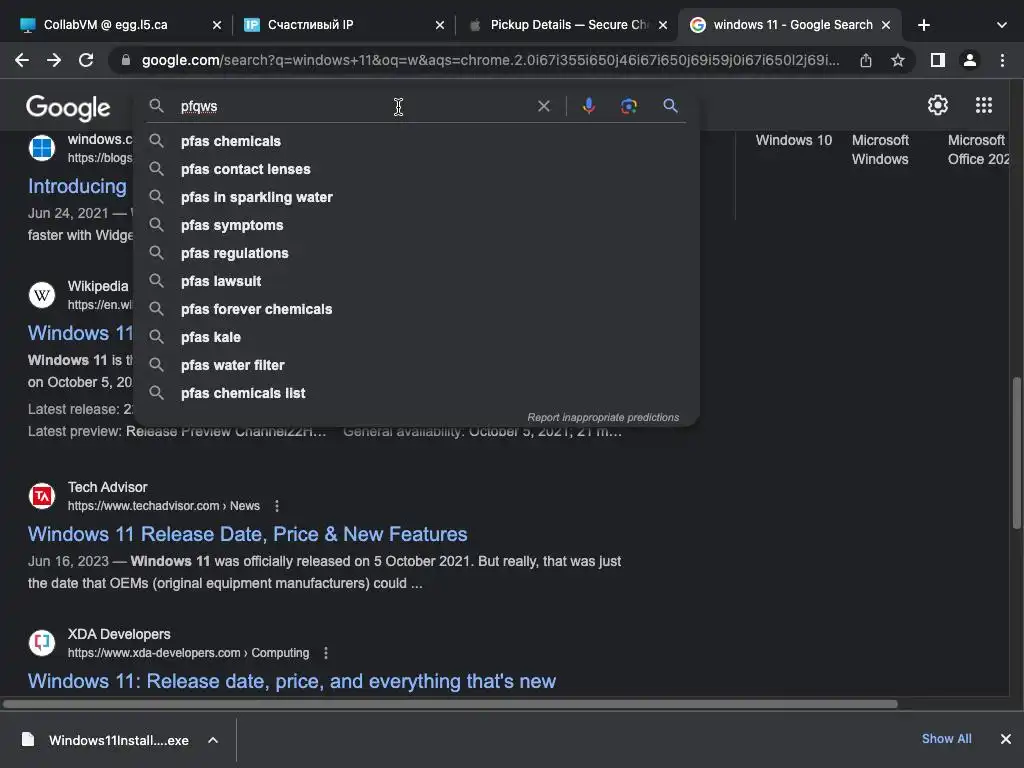Close the windows 11 Google Search tab
Screen dimensions: 1024x768
(x=886, y=25)
